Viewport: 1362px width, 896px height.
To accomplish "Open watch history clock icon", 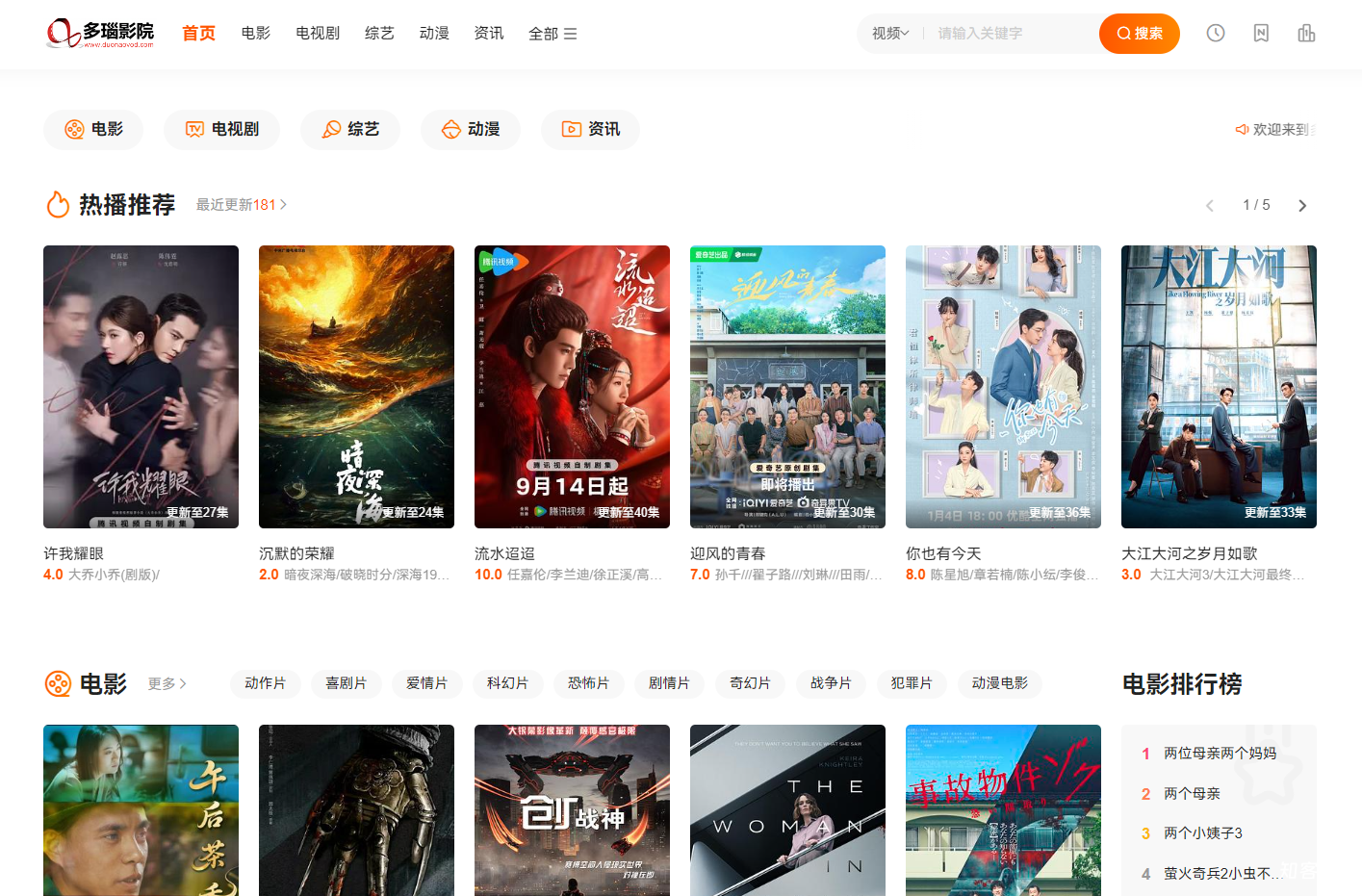I will [1216, 34].
